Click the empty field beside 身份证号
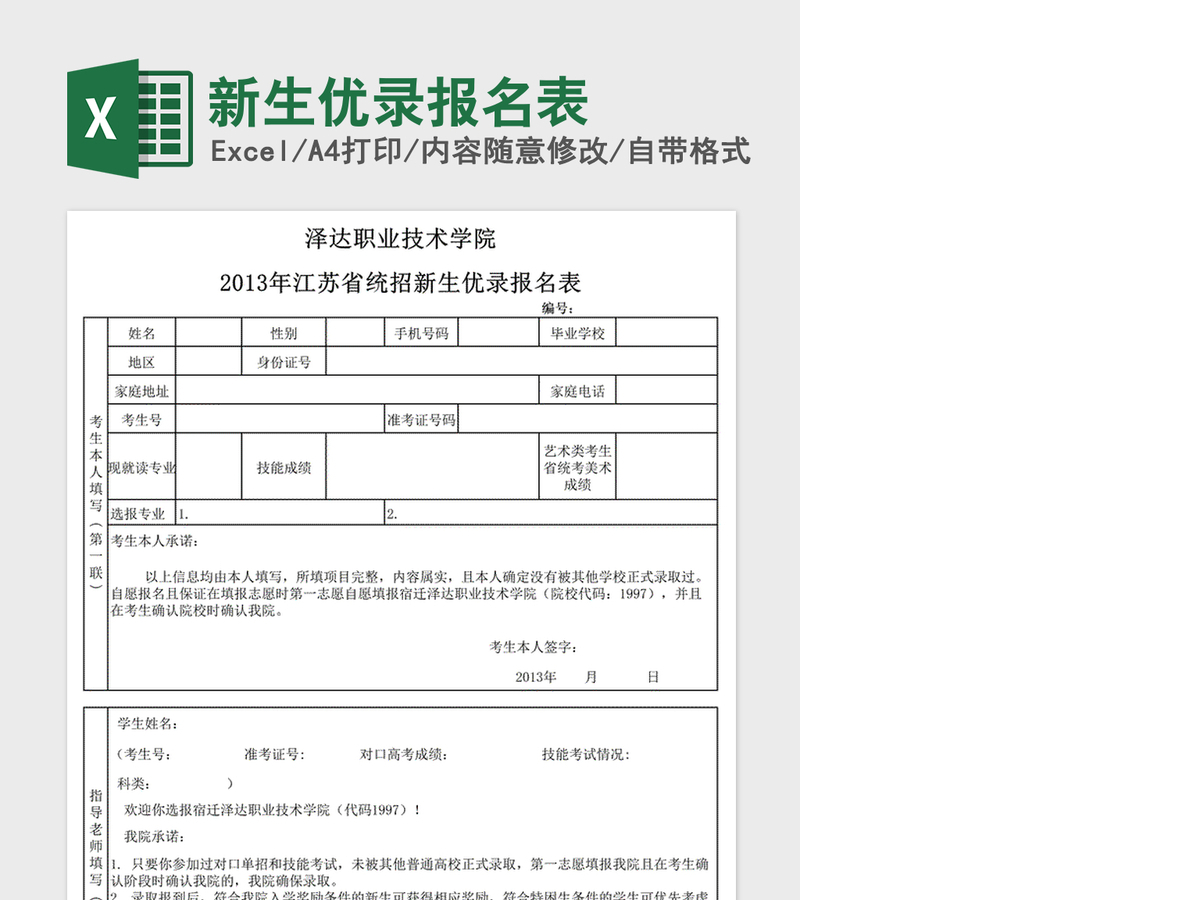 (x=522, y=362)
